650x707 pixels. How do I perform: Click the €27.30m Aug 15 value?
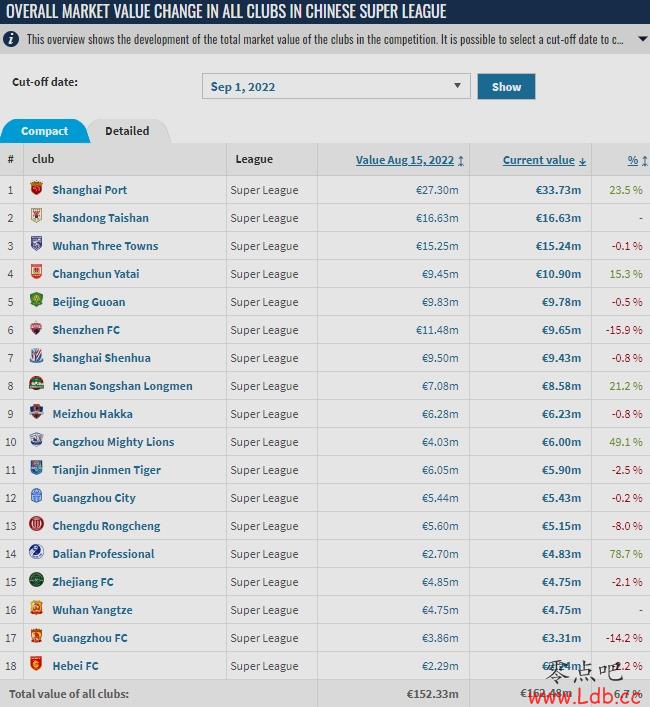coord(437,190)
